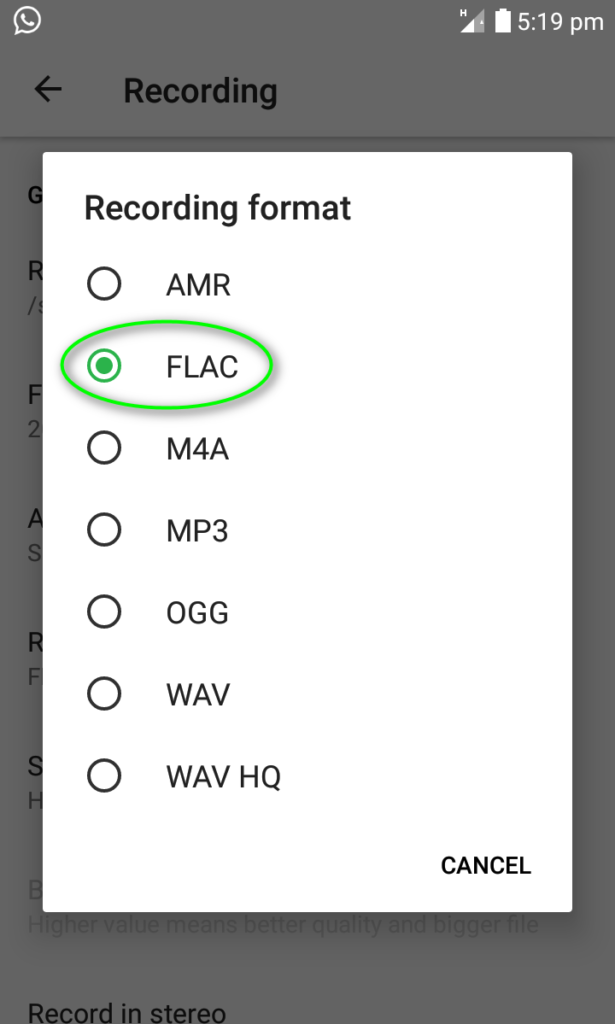Tap the OGG format label
Screen dimensions: 615x1024
pos(197,612)
